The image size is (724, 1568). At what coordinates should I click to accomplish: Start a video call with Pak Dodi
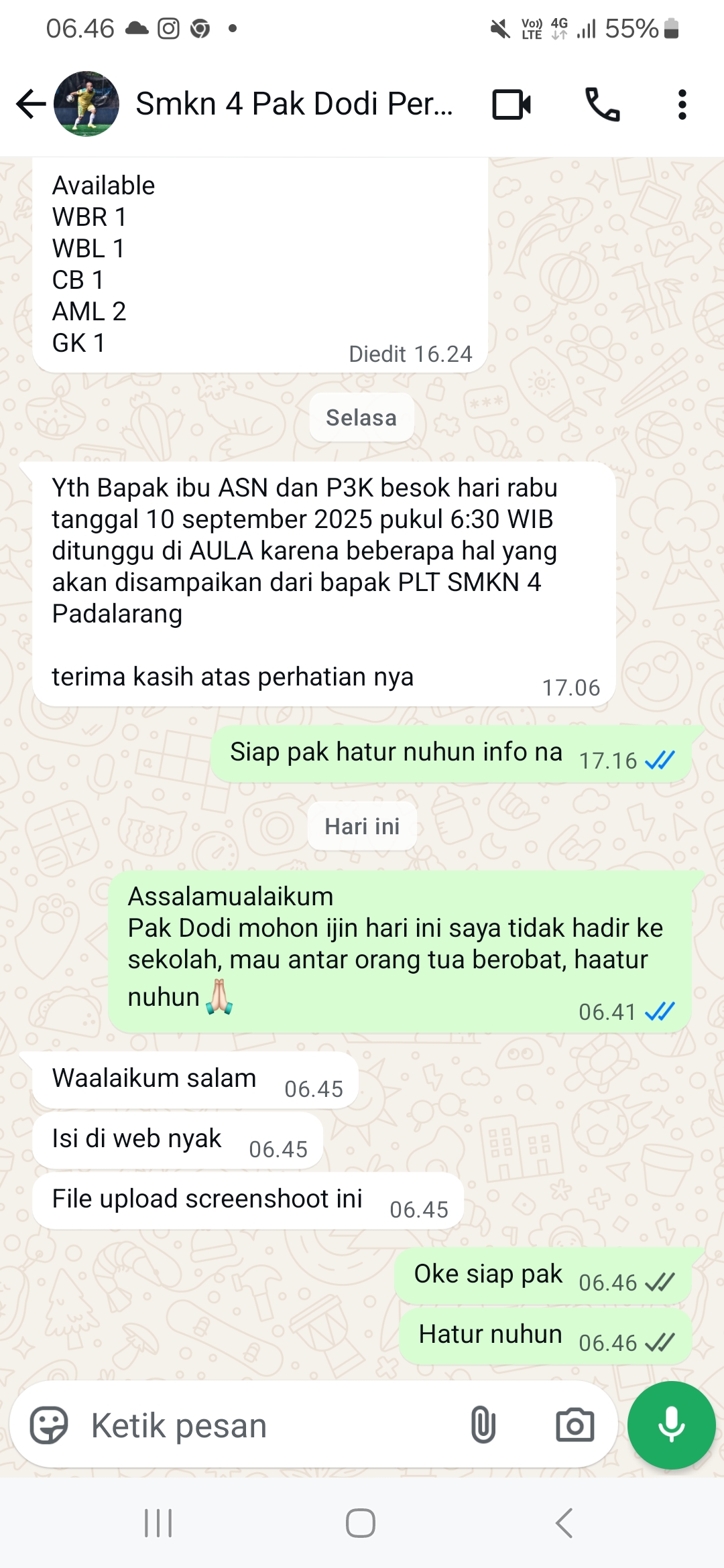(x=511, y=105)
